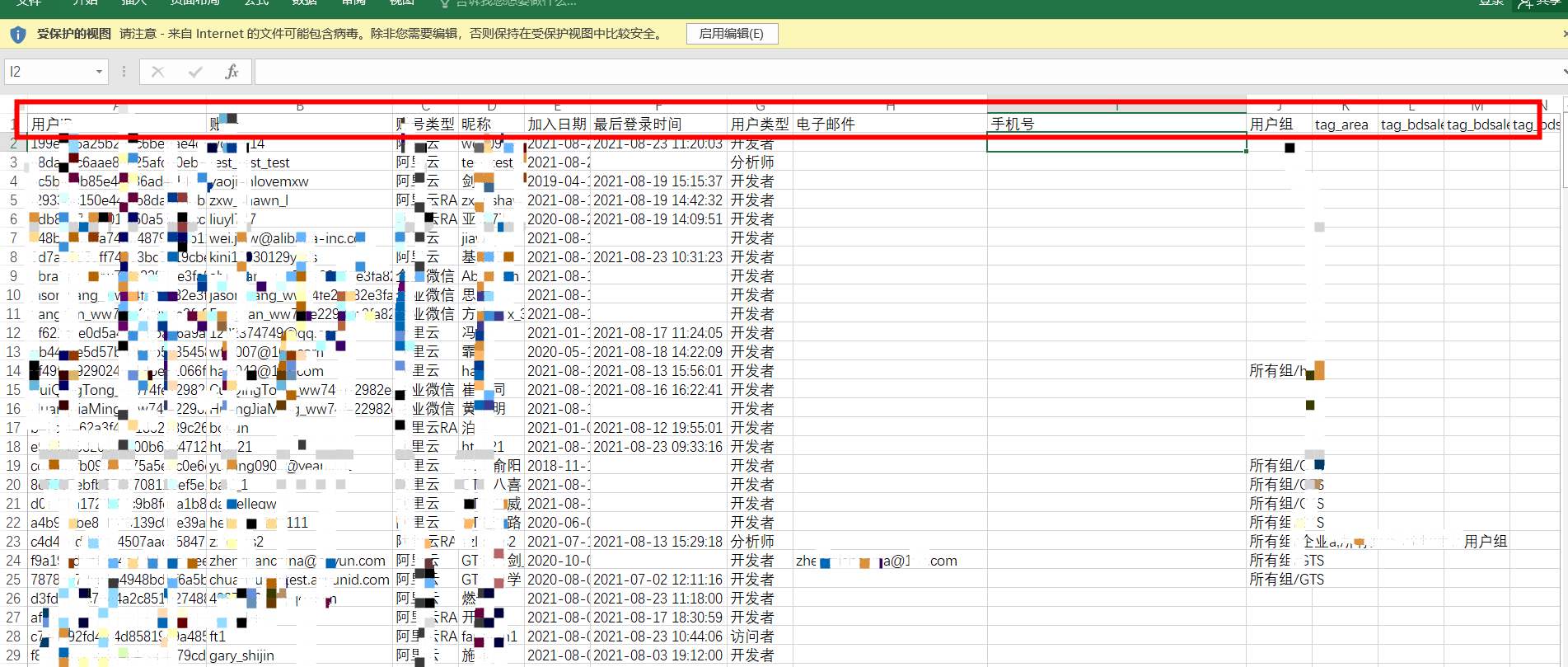Select row 14 by its row header

tap(13, 371)
